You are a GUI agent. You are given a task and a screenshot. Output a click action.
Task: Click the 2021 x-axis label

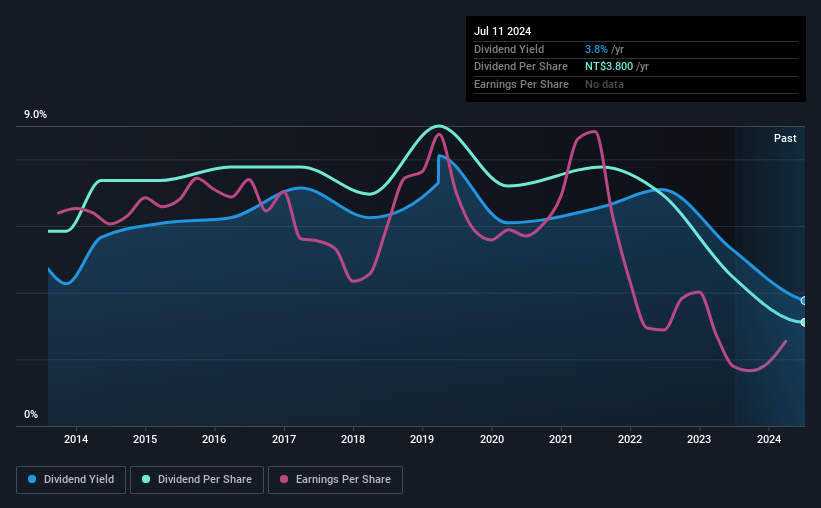click(x=561, y=439)
